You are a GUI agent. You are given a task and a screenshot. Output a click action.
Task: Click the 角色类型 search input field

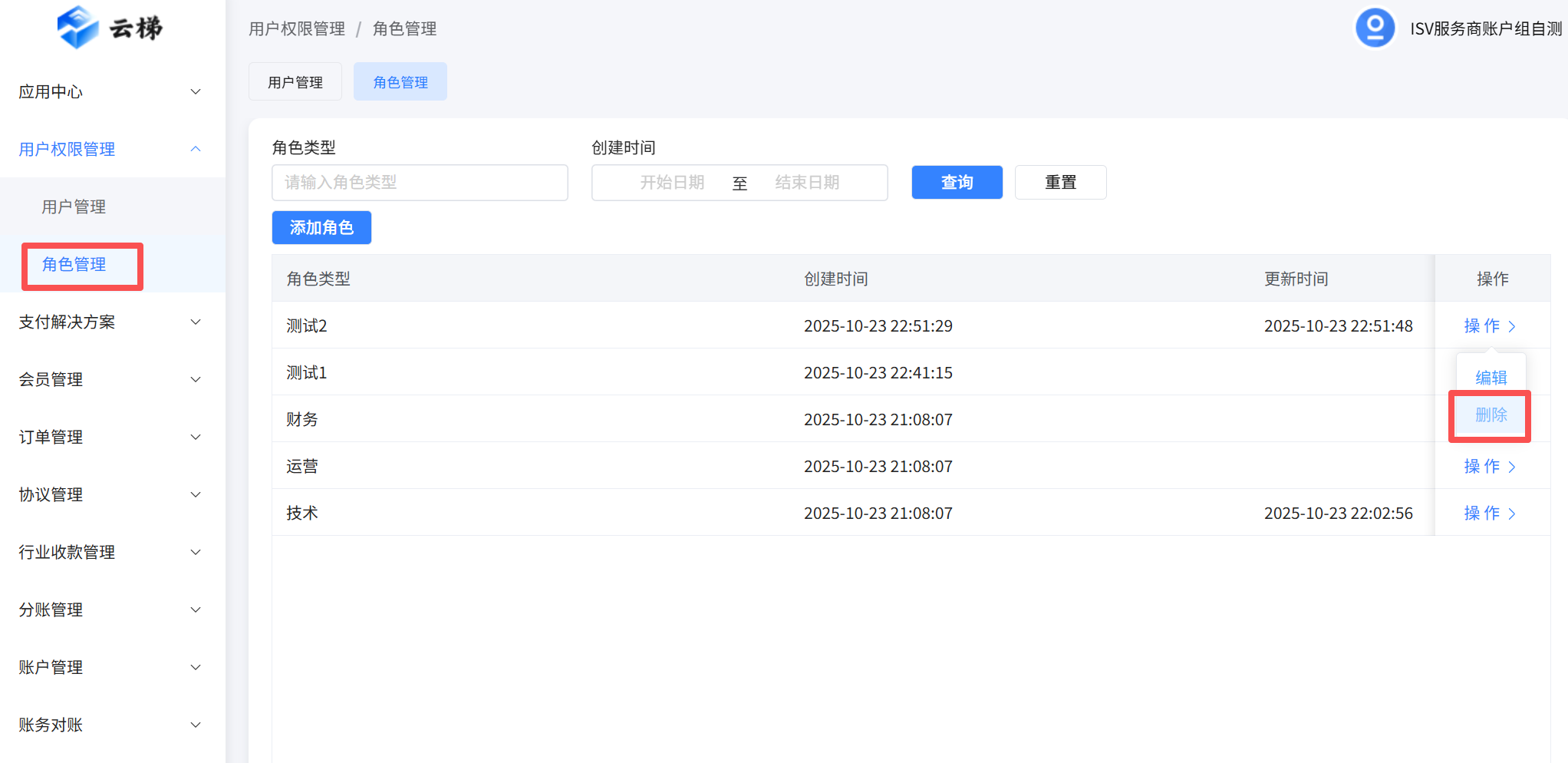[x=420, y=183]
